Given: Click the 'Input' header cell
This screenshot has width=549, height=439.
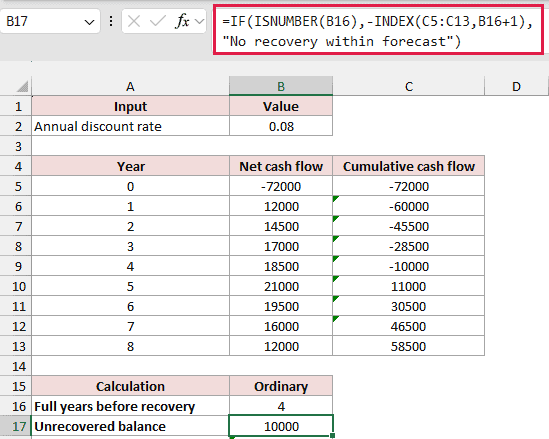Looking at the screenshot, I should tap(130, 106).
